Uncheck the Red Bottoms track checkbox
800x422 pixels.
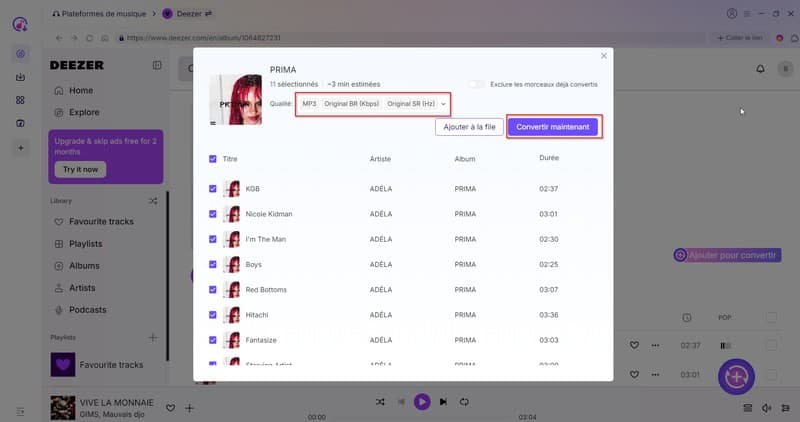213,289
